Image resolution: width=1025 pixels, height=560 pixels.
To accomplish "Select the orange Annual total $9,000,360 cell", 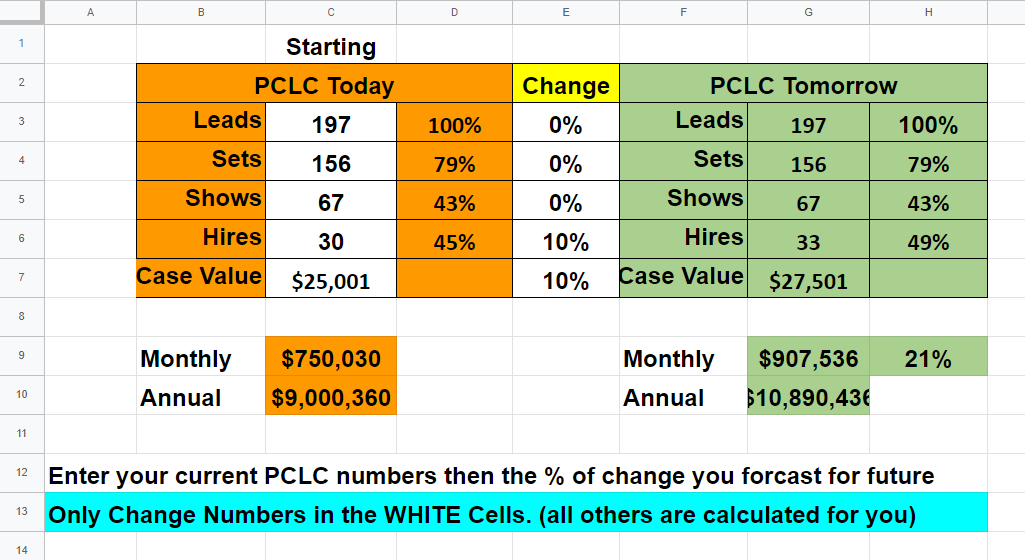I will [331, 397].
